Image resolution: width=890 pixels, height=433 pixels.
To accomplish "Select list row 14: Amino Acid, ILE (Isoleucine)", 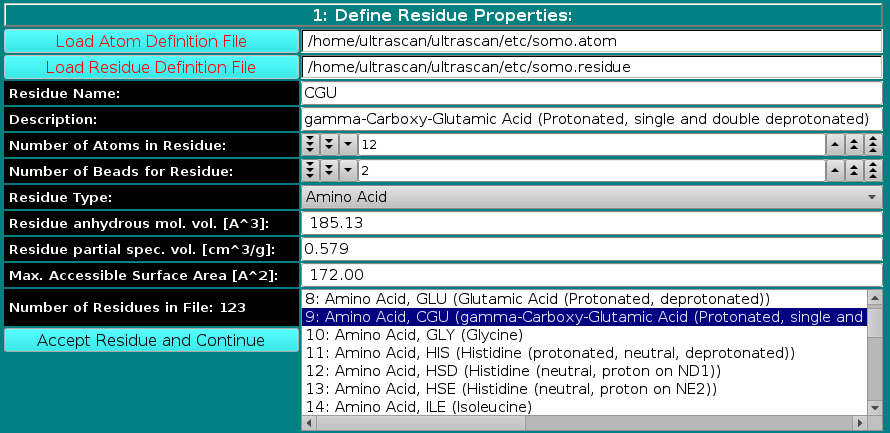I will tap(585, 407).
